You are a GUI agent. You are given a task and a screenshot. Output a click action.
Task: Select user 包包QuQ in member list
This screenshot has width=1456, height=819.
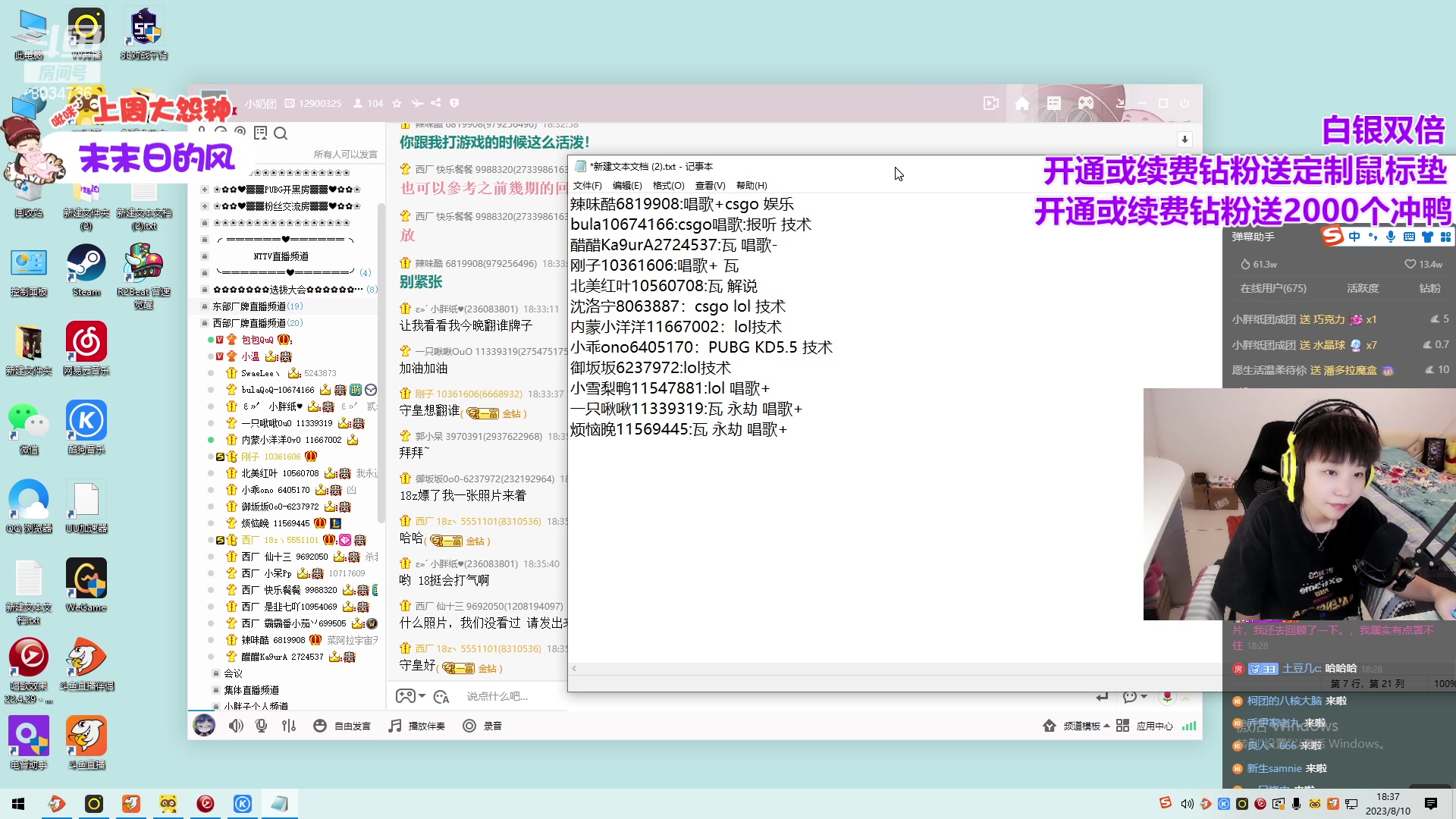(x=258, y=340)
